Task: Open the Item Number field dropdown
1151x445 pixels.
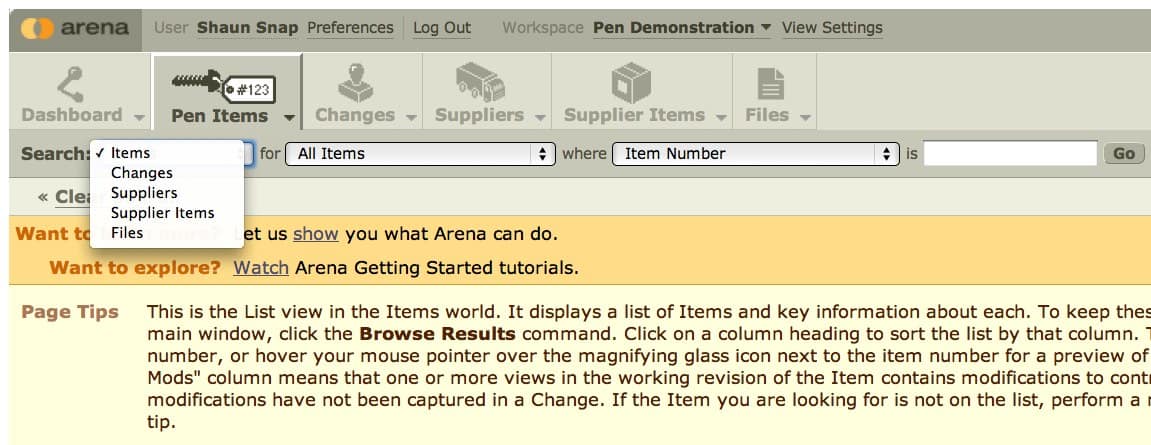Action: click(755, 153)
